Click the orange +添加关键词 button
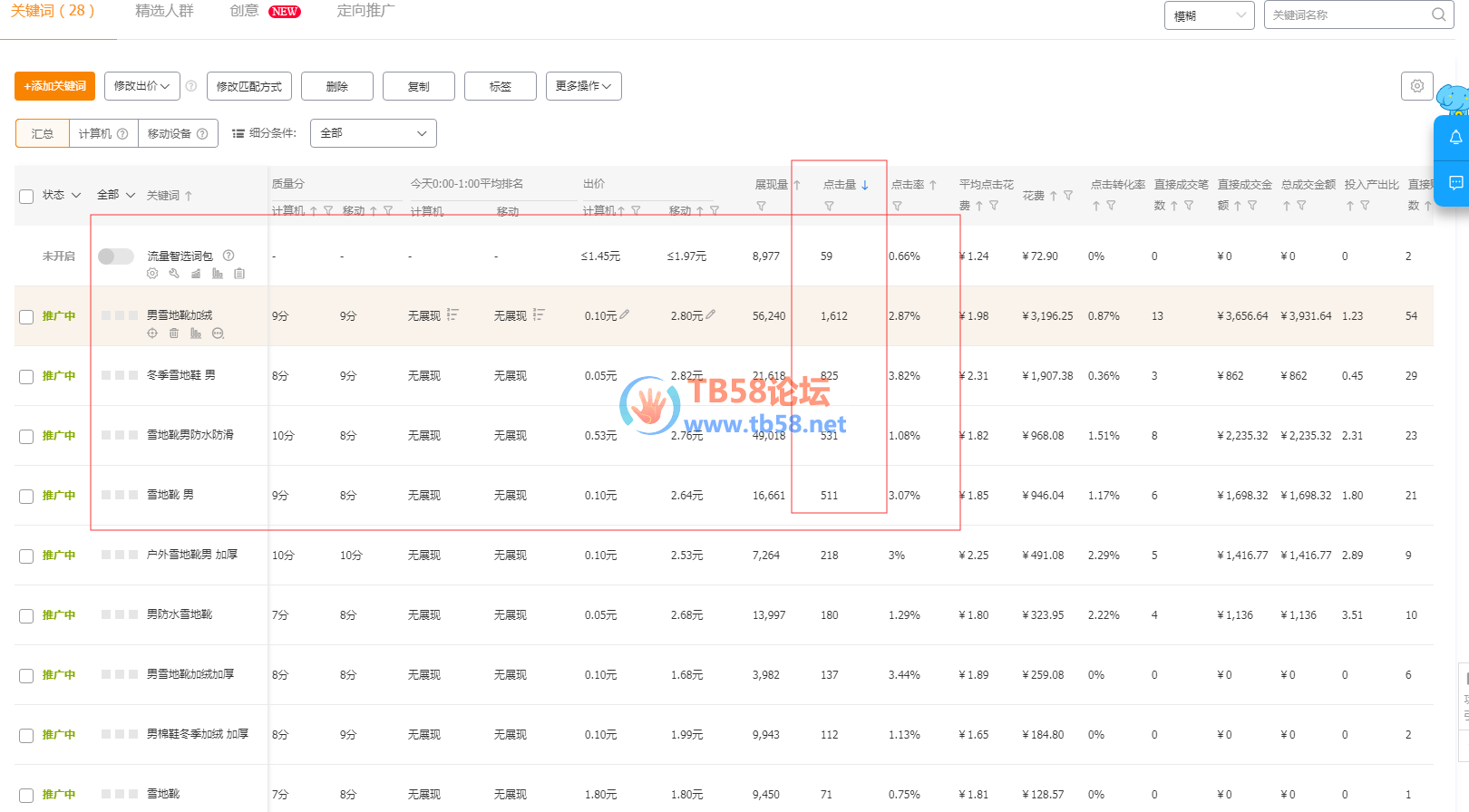1469x812 pixels. pyautogui.click(x=54, y=86)
